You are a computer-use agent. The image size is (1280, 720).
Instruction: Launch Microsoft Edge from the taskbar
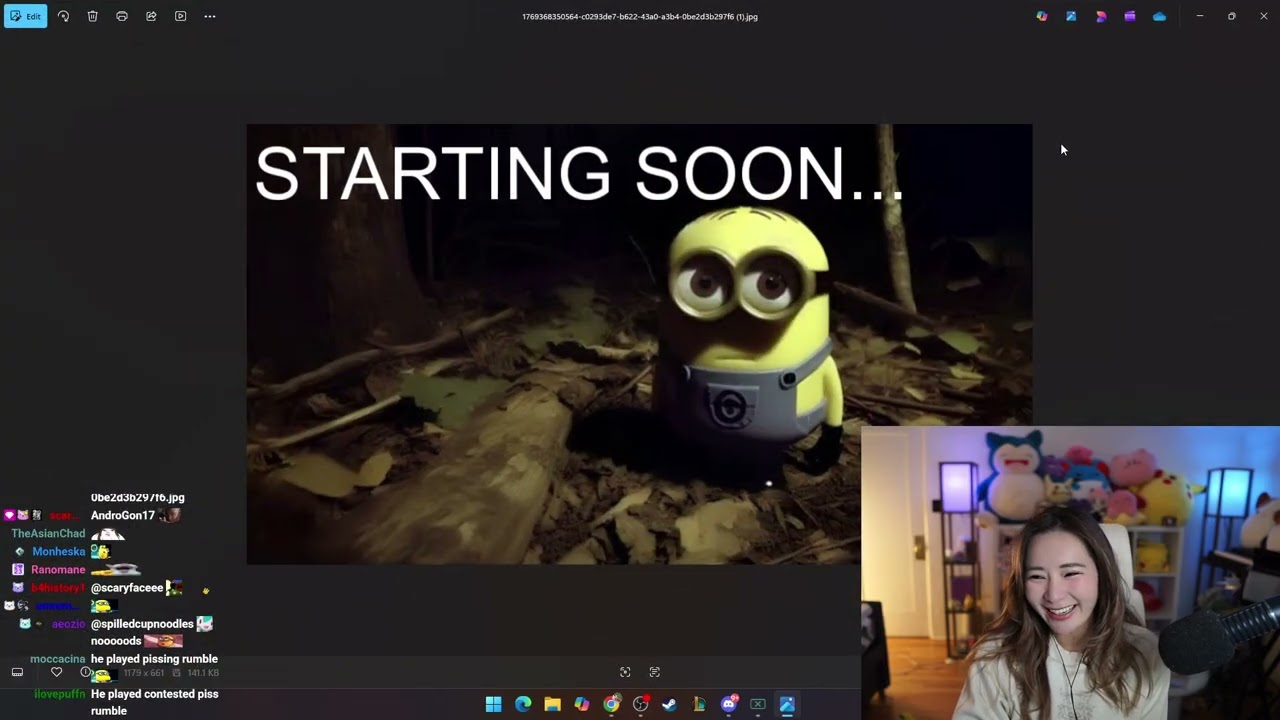coord(523,704)
